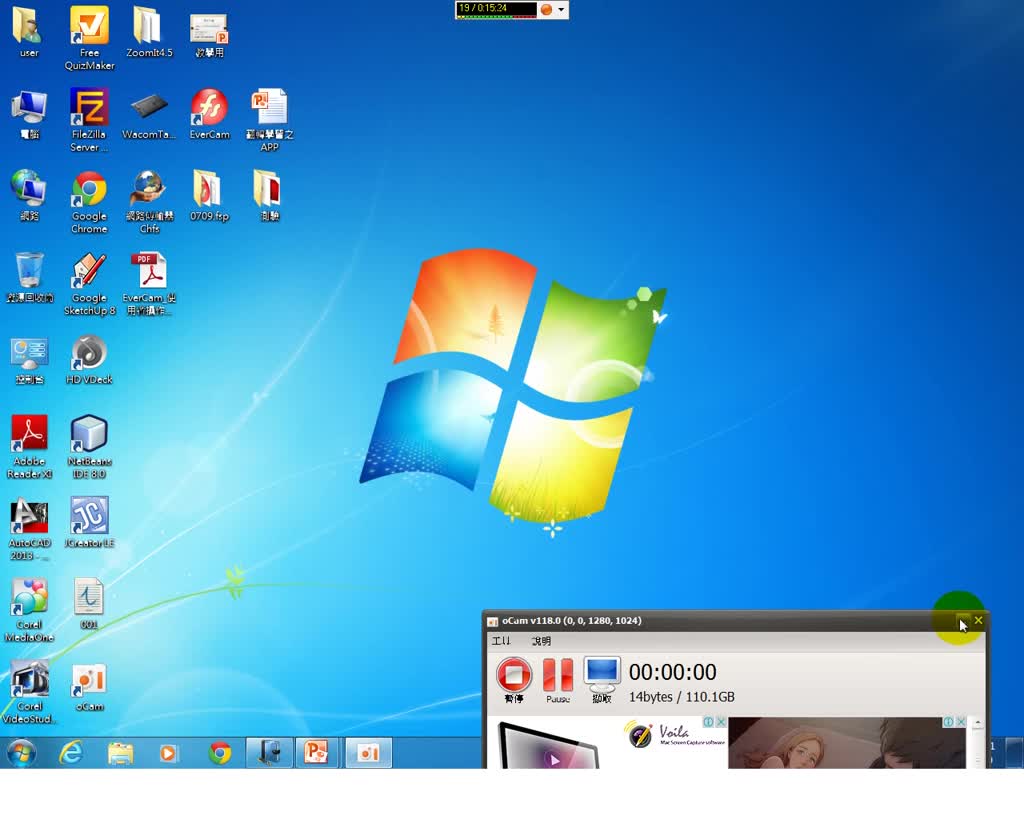Select the 教學用 PowerPoint file on the desktop
The height and width of the screenshot is (820, 1024).
209,34
